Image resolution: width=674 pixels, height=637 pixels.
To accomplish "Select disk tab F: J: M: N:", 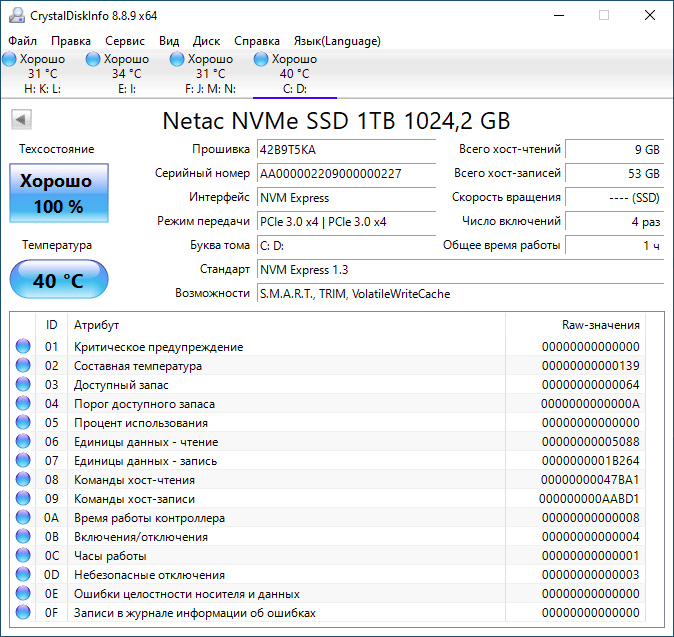I will 210,74.
